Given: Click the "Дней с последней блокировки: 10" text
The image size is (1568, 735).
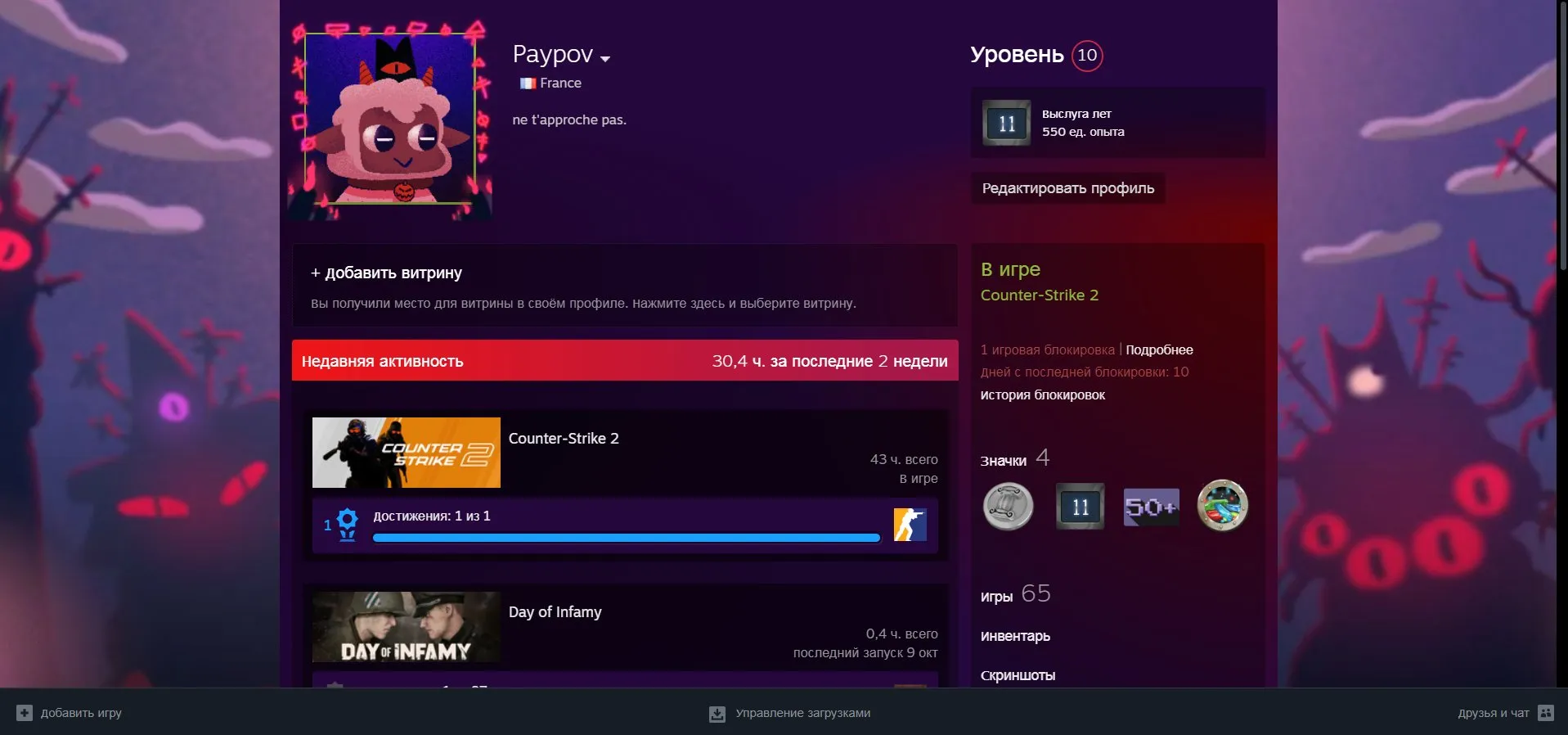Looking at the screenshot, I should point(1085,372).
